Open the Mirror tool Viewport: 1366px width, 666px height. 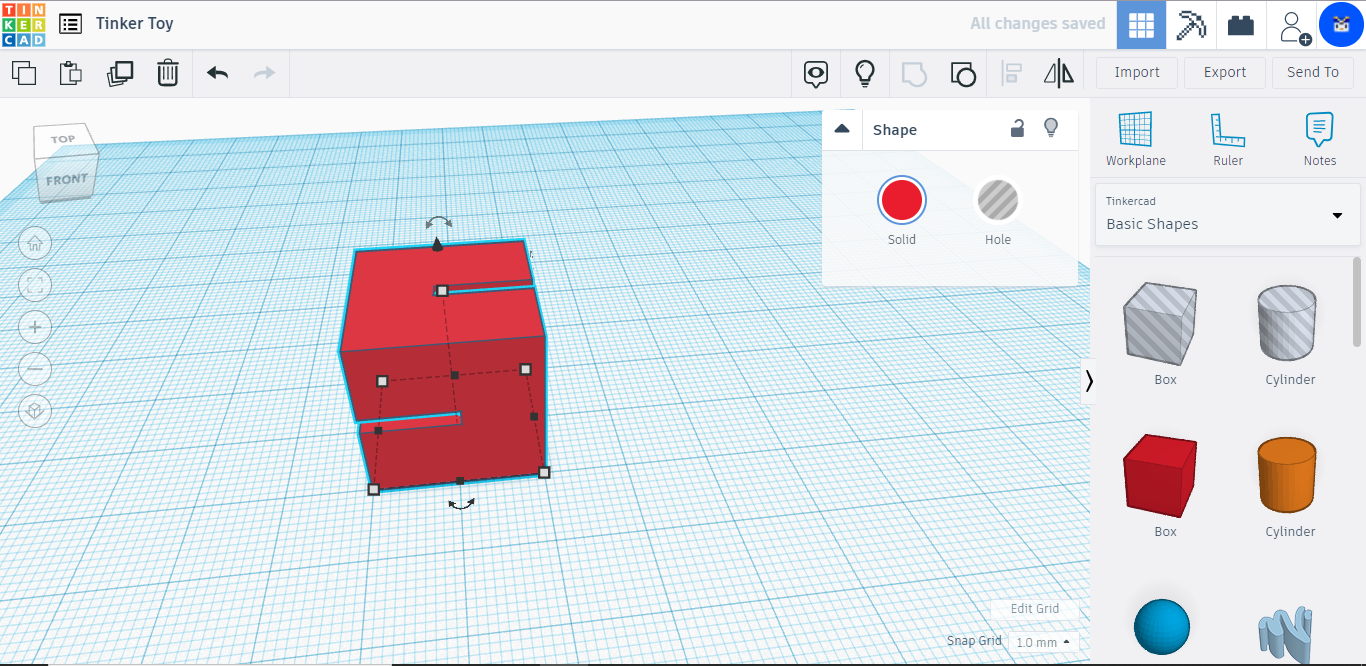[1058, 73]
